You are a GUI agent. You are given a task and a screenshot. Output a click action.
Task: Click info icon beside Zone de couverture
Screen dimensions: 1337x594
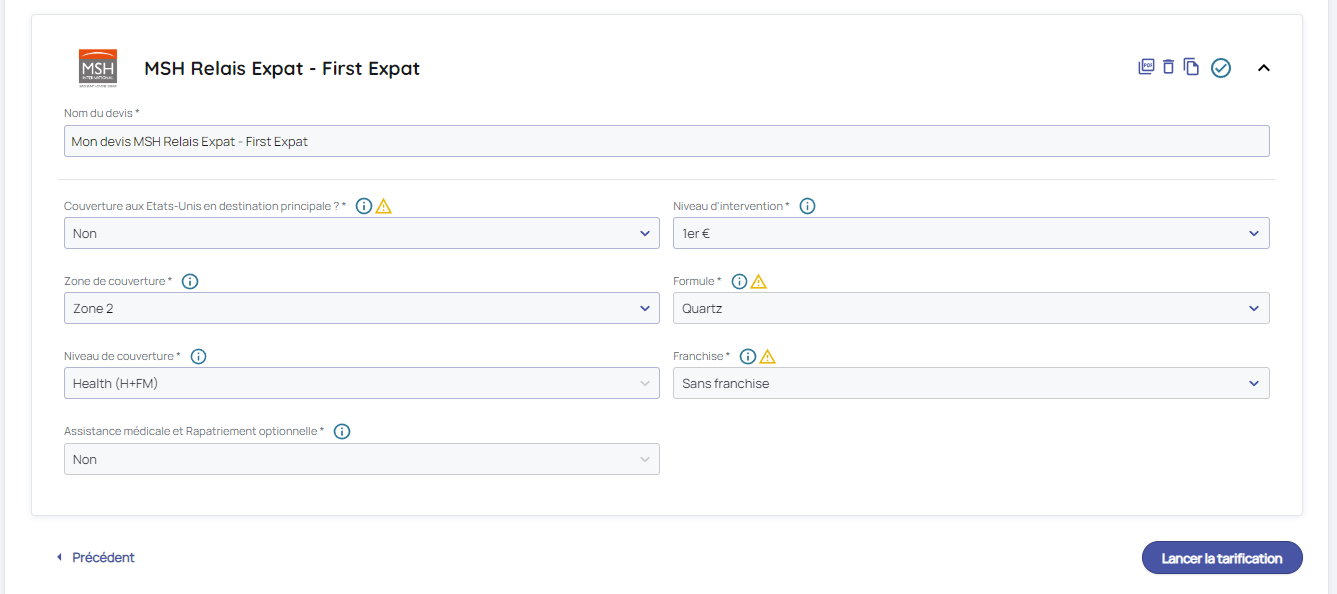[x=190, y=281]
